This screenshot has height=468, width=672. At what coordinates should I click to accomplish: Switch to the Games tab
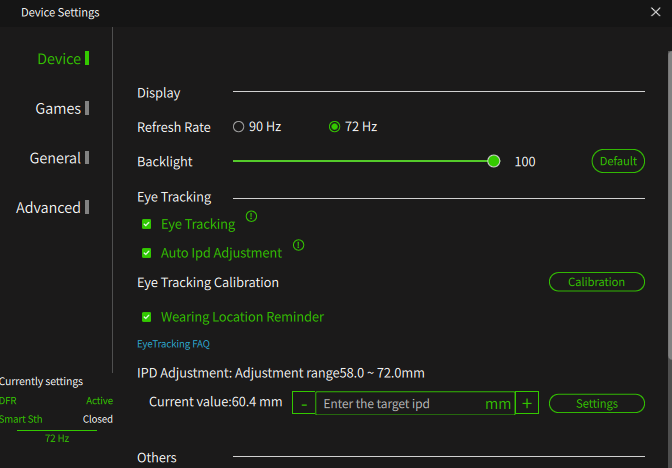coord(58,108)
